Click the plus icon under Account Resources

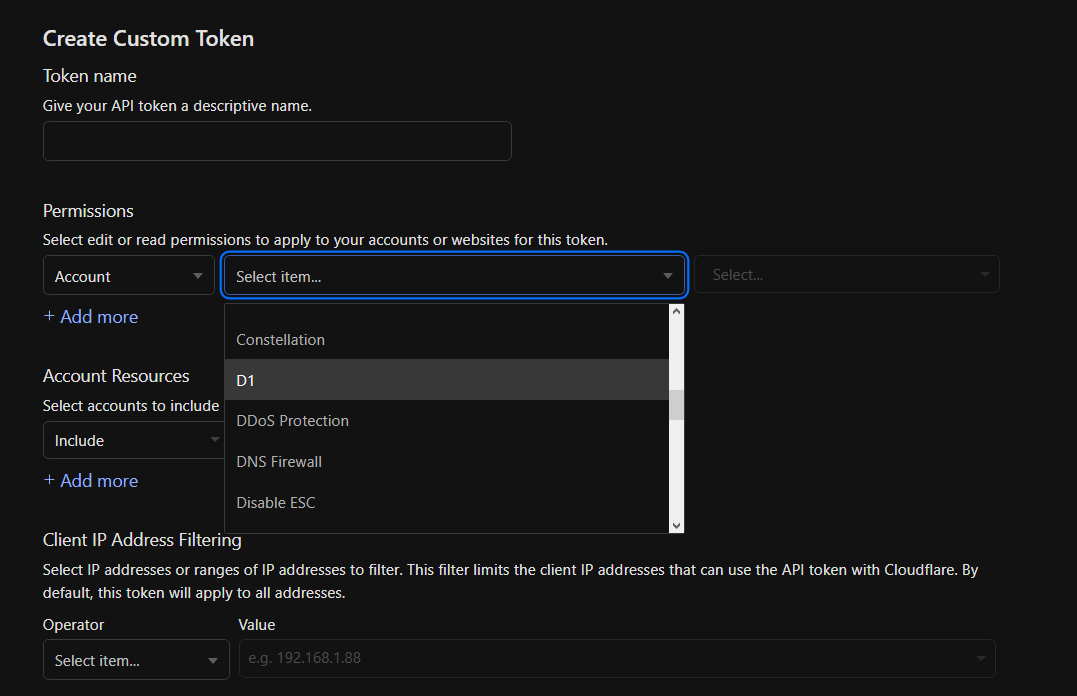[x=49, y=481]
